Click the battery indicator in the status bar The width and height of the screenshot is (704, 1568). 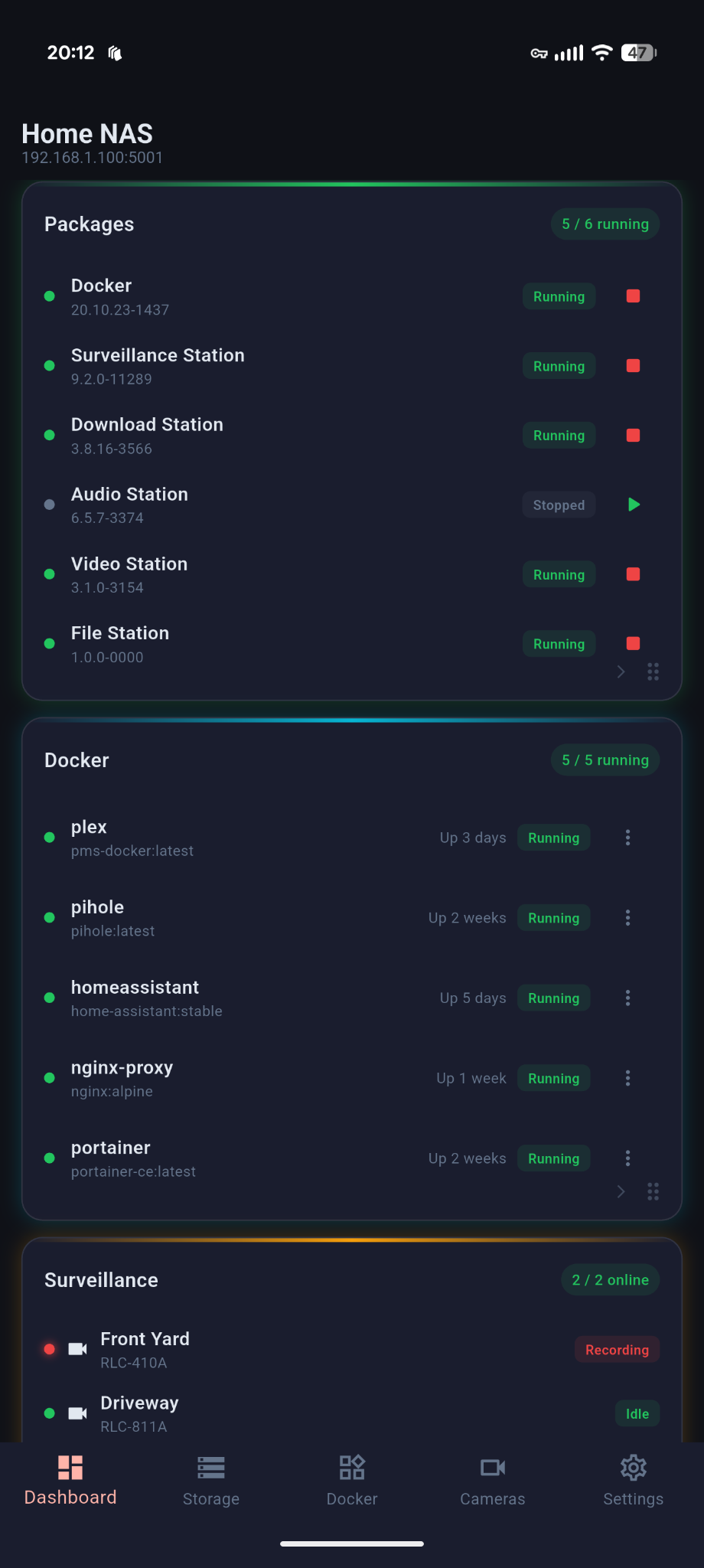639,52
